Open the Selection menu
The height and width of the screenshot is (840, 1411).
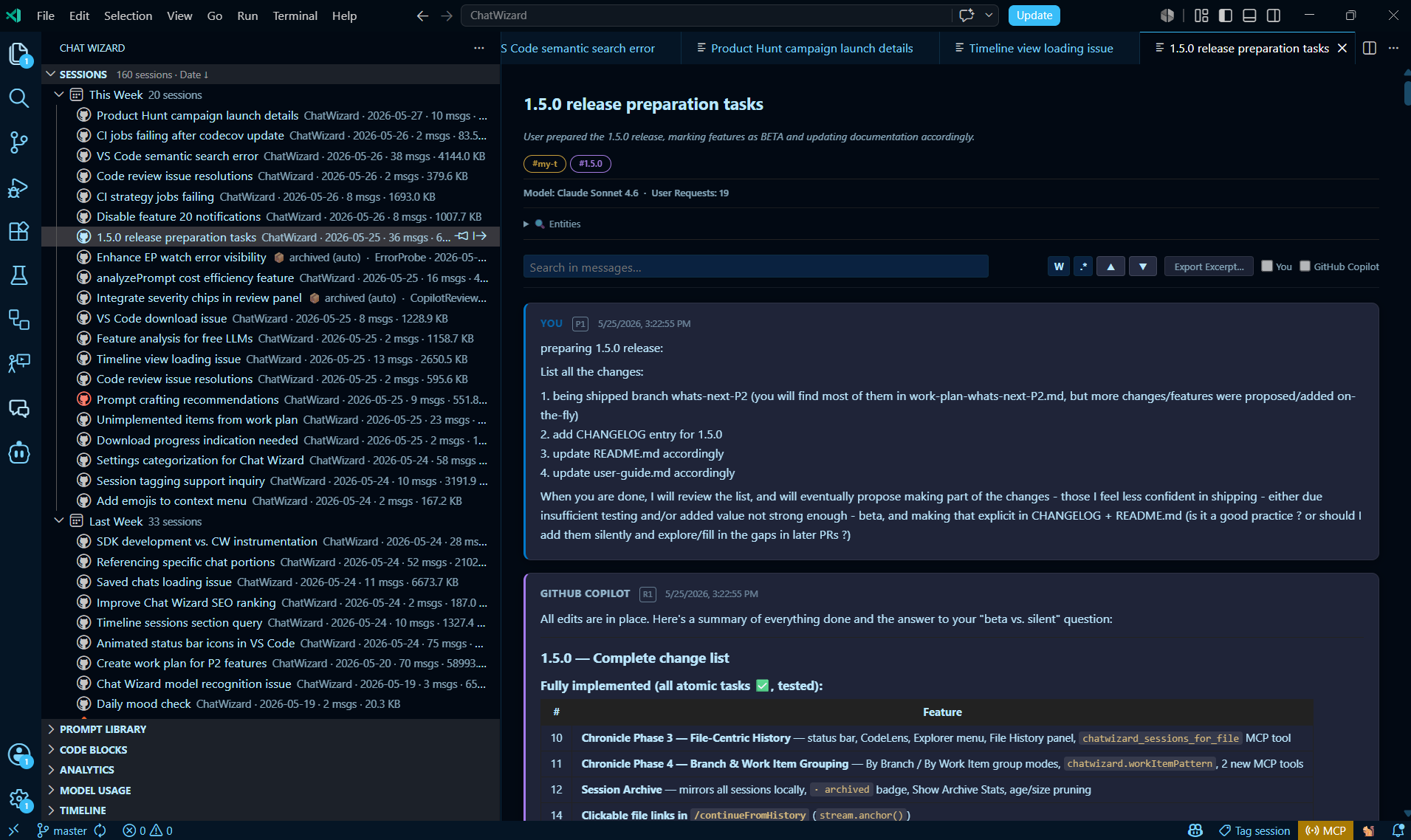tap(128, 16)
